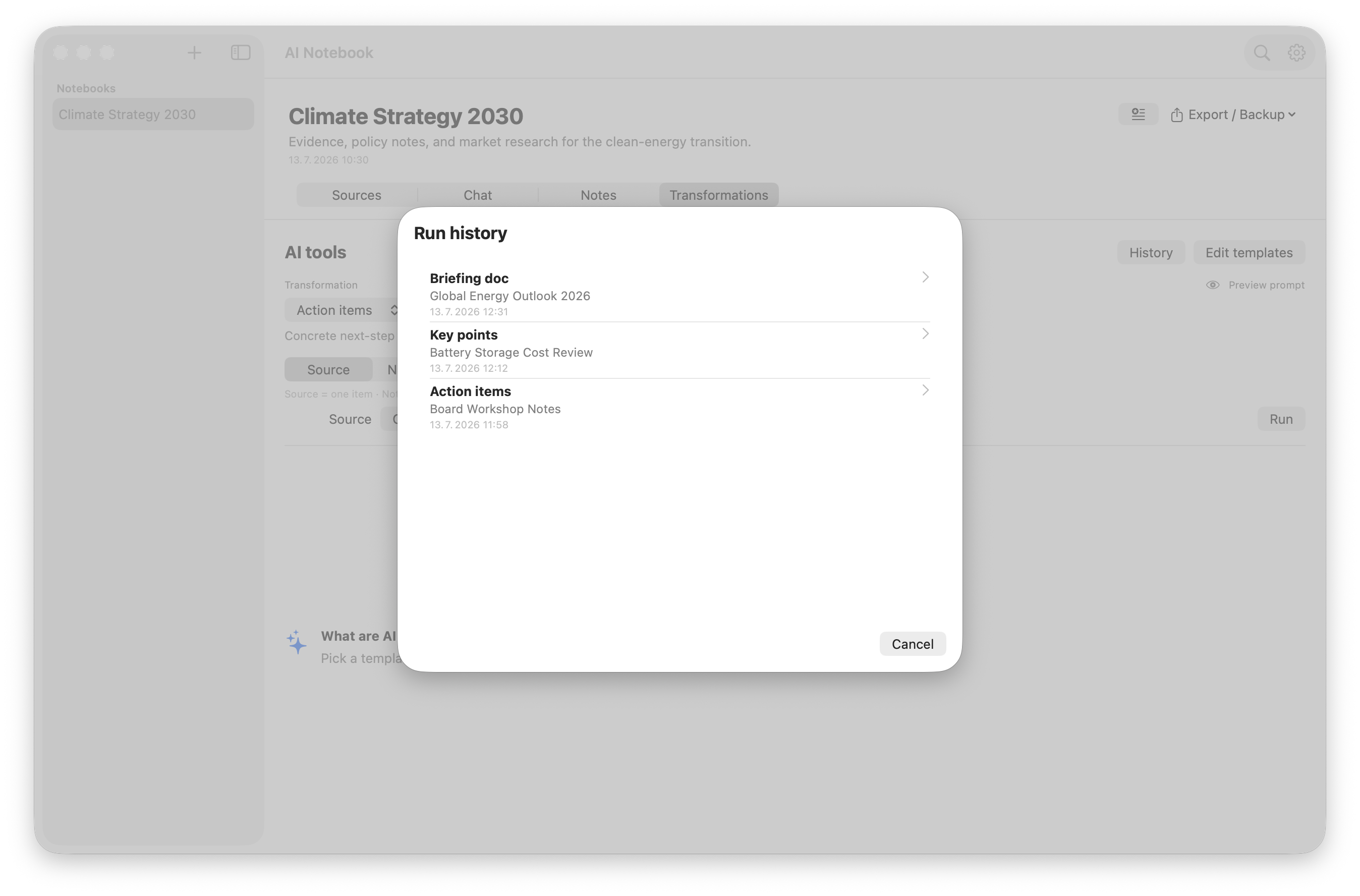Toggle the sidebar panel icon

coord(241,52)
